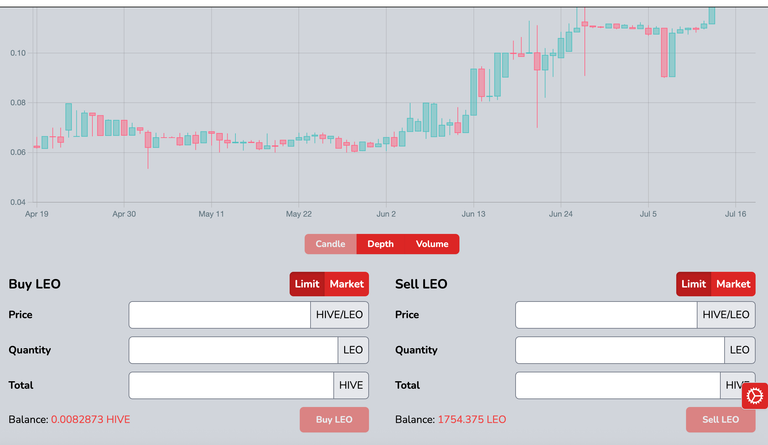Select Limit order in Sell LEO
The height and width of the screenshot is (445, 768).
coord(694,284)
